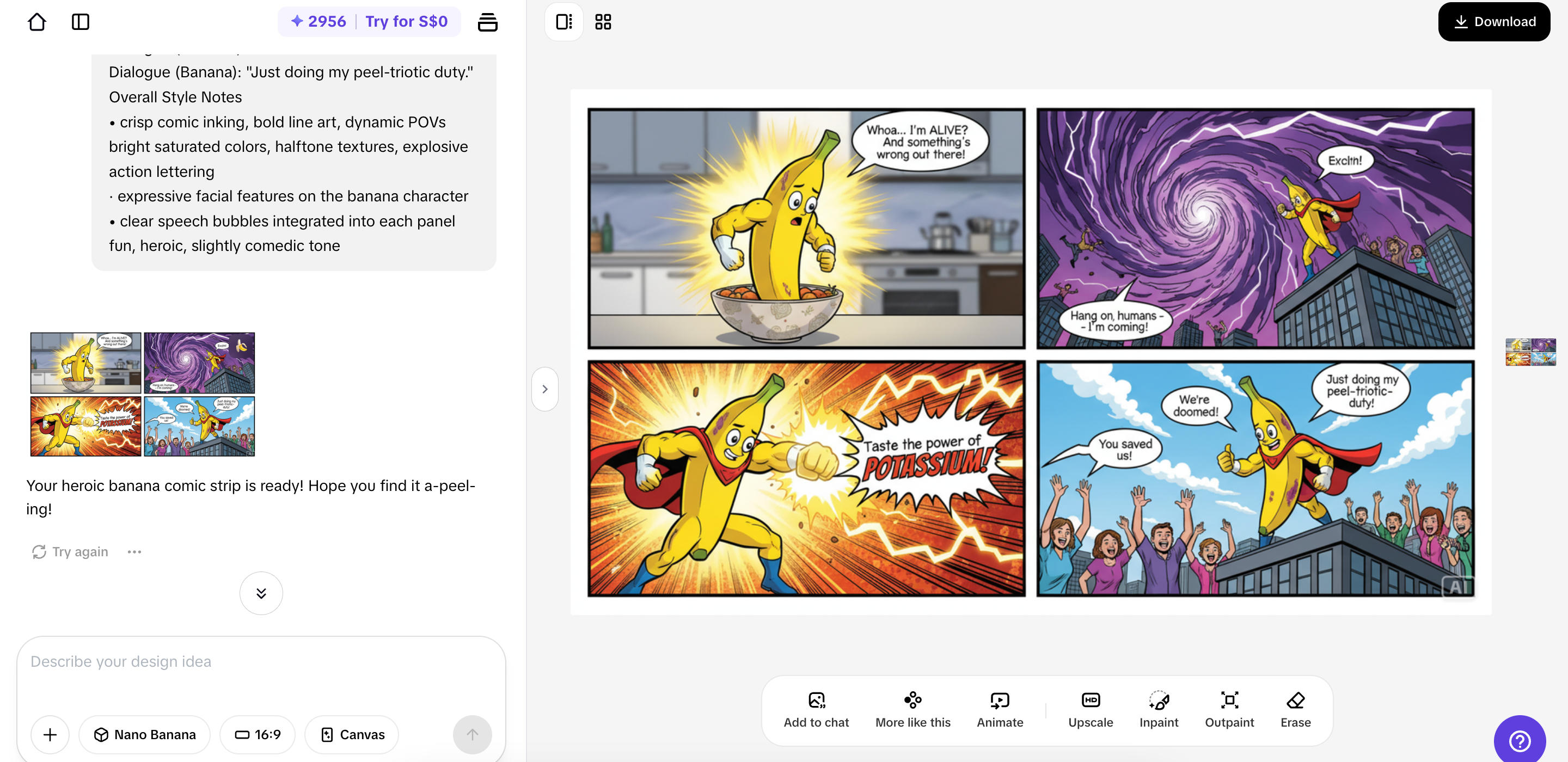Viewport: 1568px width, 762px height.
Task: Click Try again to regenerate
Action: (x=71, y=551)
